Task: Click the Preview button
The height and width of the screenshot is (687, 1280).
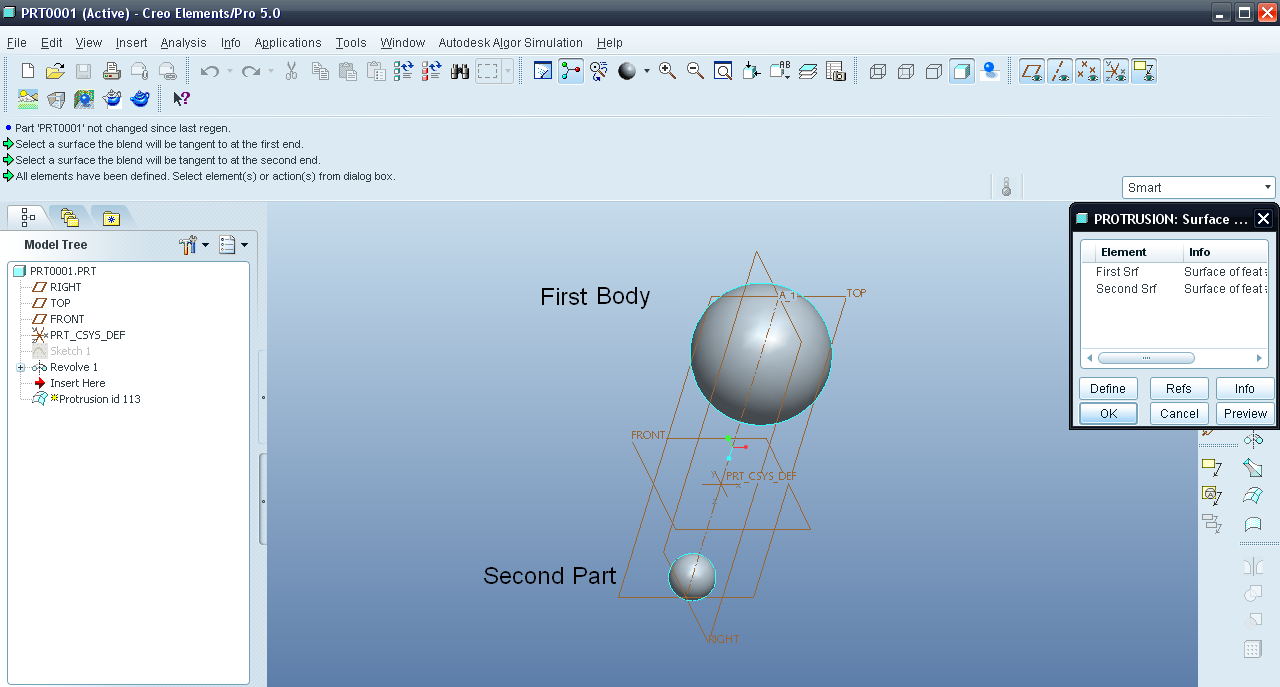Action: click(1245, 414)
